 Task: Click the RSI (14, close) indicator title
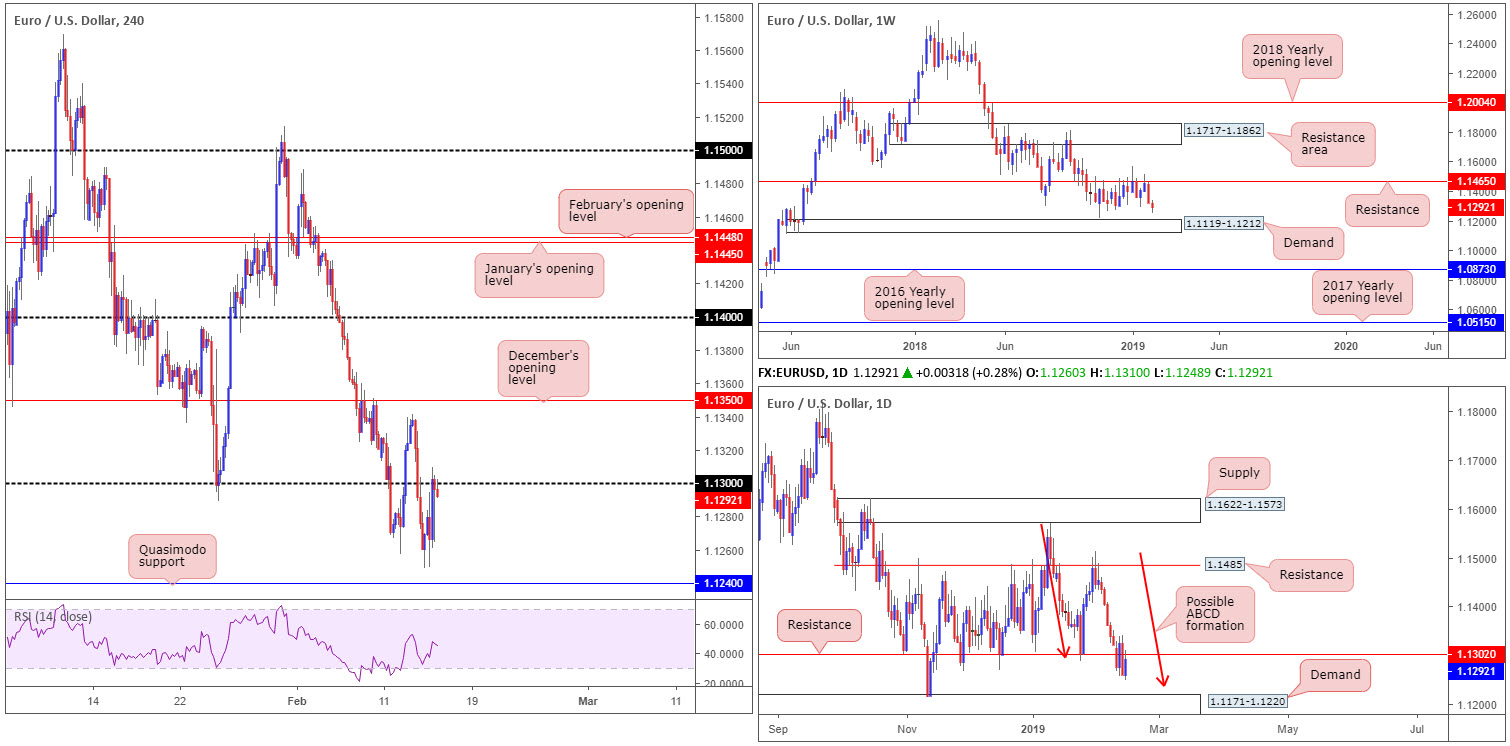(52, 616)
